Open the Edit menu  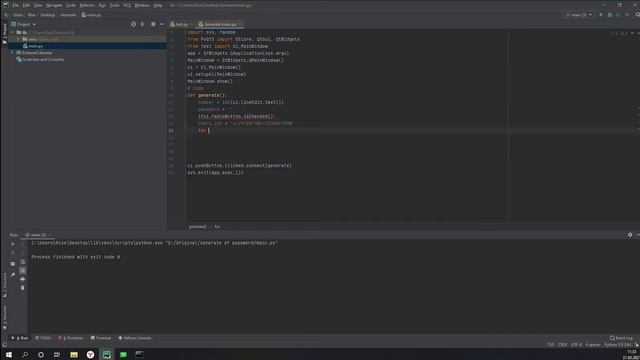[x=26, y=5]
